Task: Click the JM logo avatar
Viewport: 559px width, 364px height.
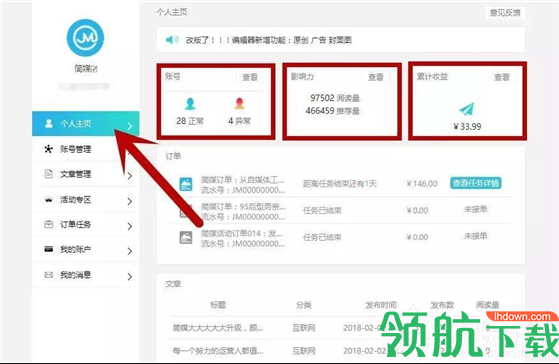Action: [x=85, y=37]
